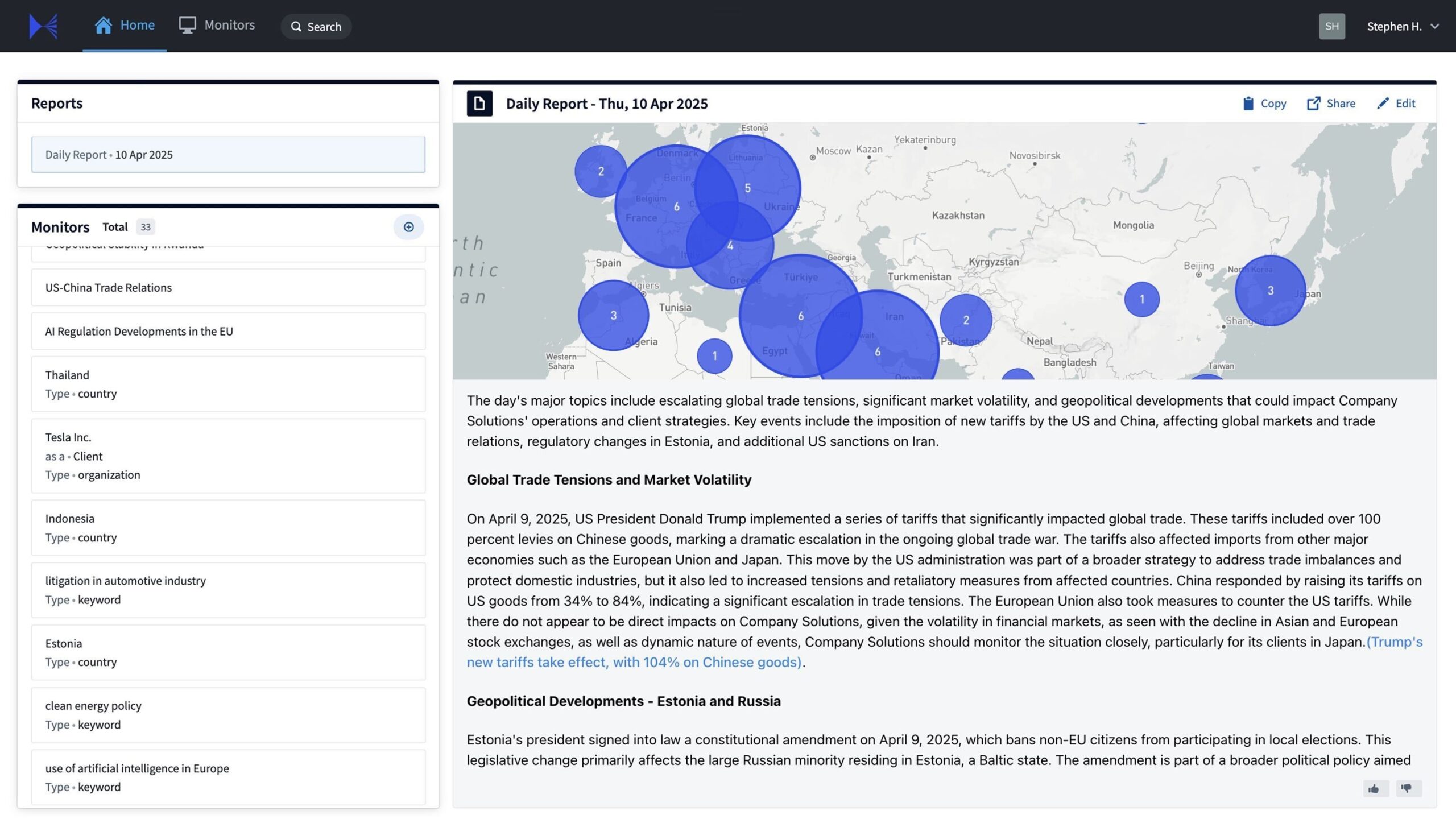
Task: Add a new monitor with plus icon
Action: coord(408,227)
